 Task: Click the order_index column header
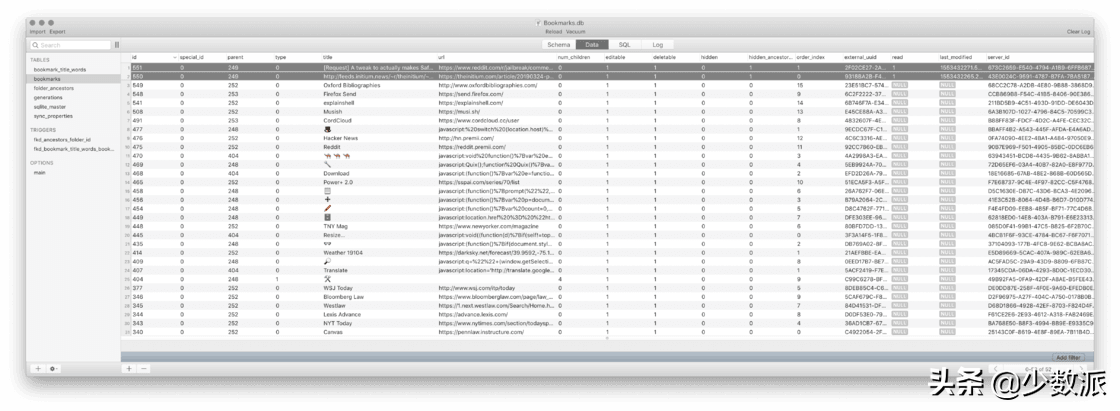811,56
